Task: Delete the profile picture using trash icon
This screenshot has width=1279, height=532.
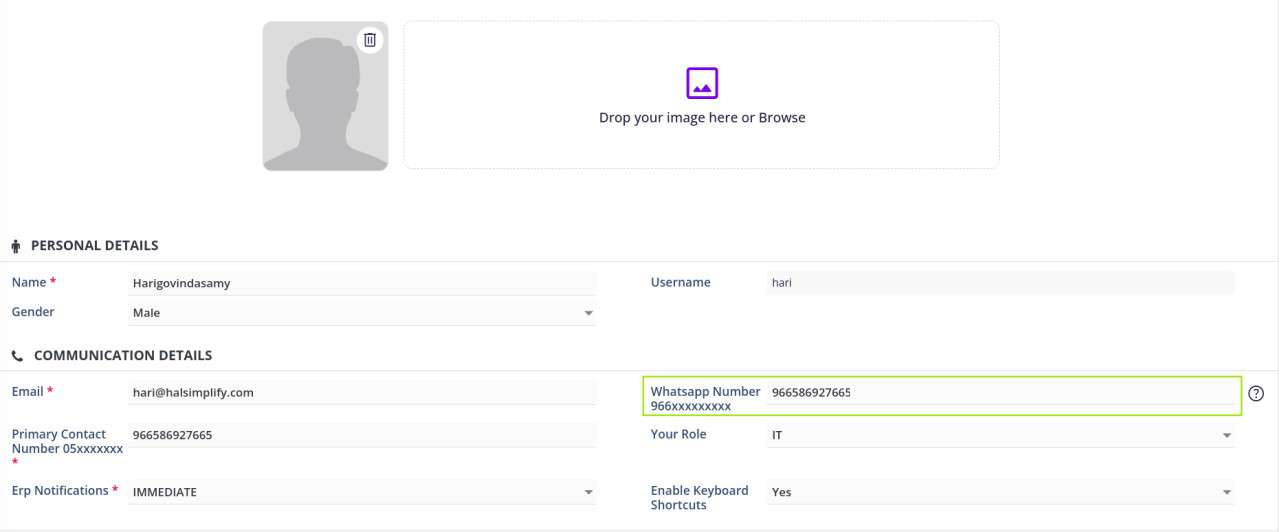Action: (370, 40)
